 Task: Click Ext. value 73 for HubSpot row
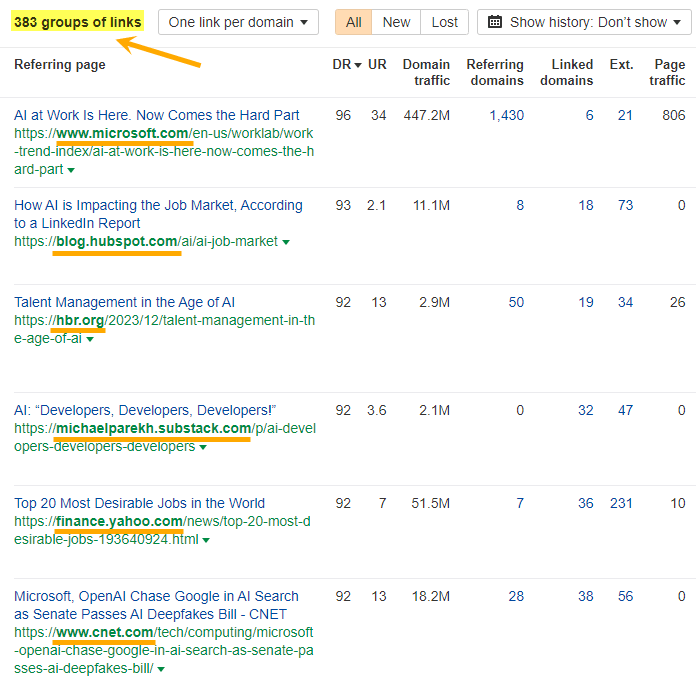pyautogui.click(x=625, y=205)
